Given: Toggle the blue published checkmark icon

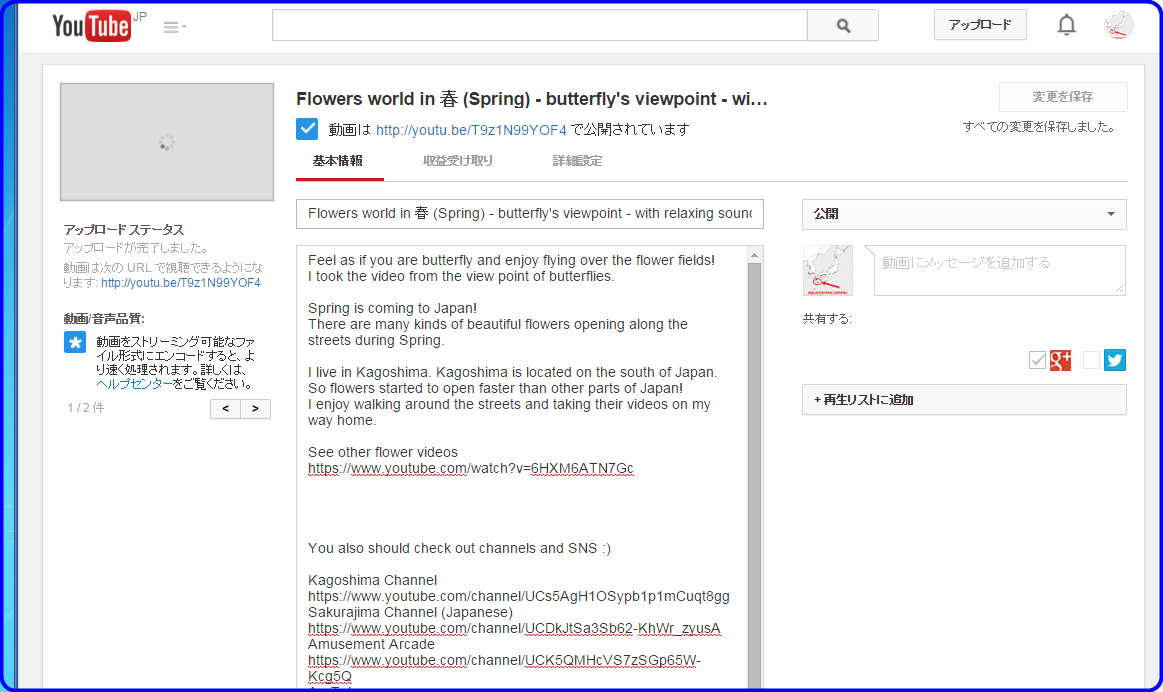Looking at the screenshot, I should [307, 129].
